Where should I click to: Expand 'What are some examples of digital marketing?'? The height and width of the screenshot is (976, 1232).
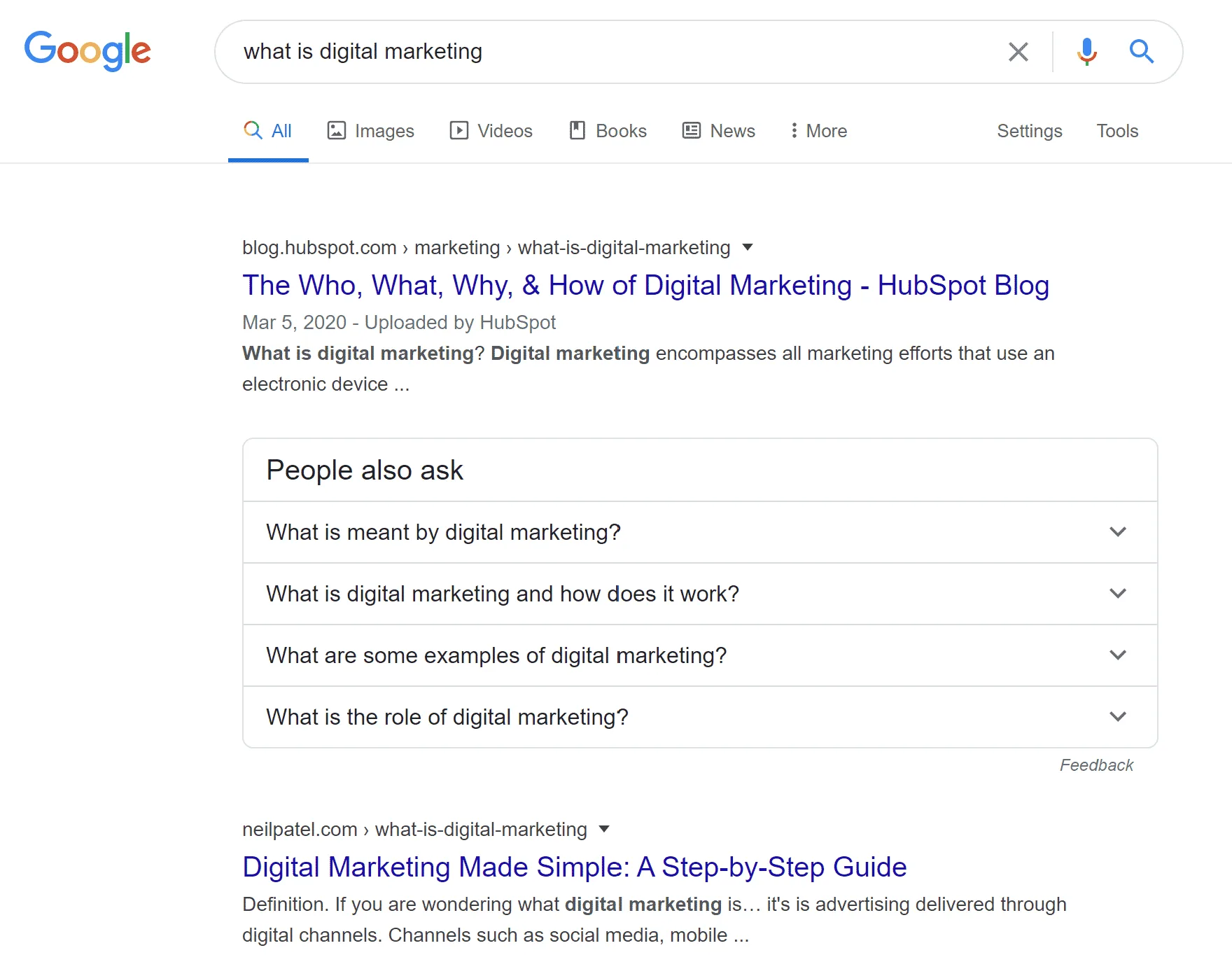(700, 655)
